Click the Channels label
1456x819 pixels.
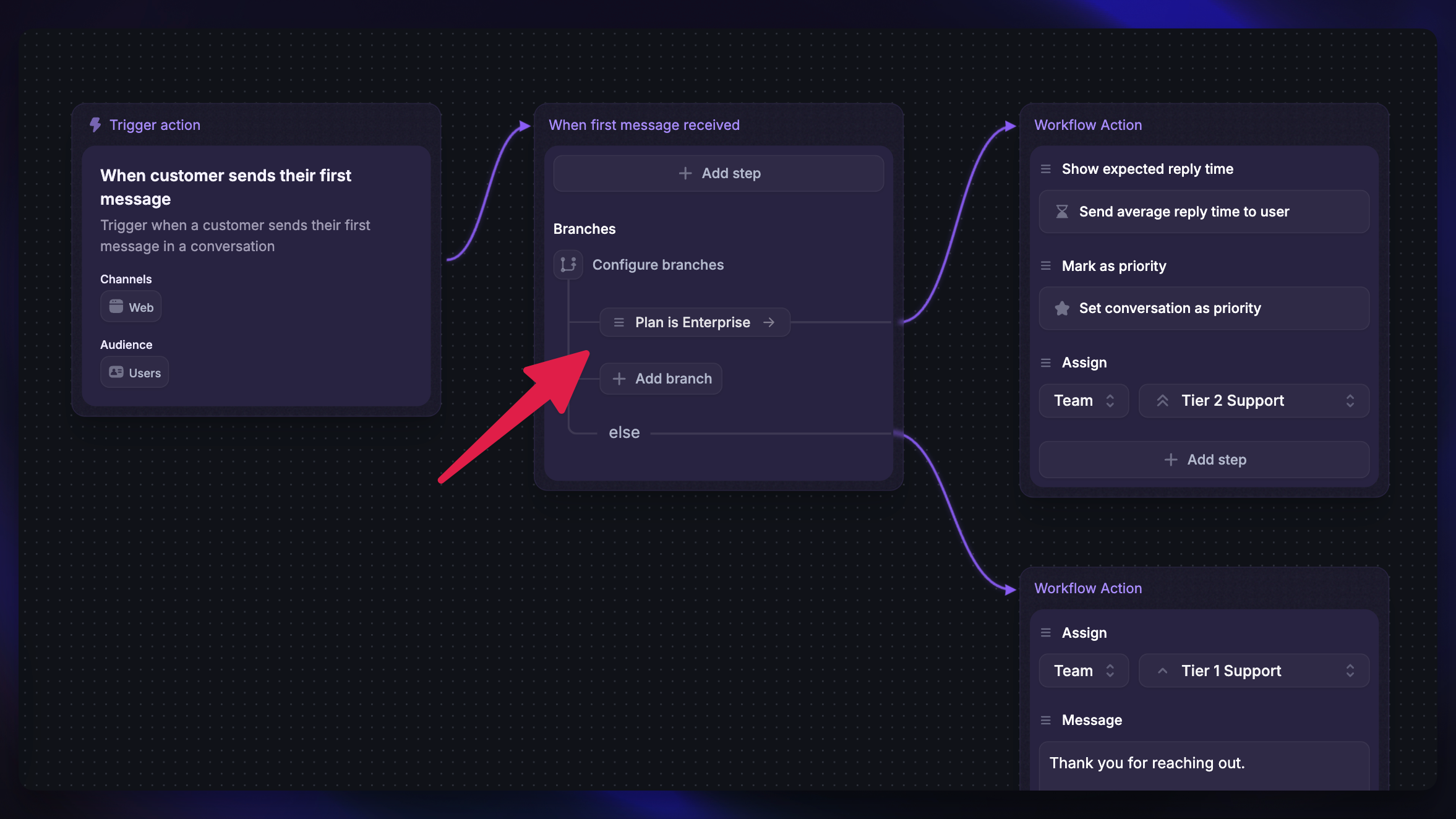126,279
